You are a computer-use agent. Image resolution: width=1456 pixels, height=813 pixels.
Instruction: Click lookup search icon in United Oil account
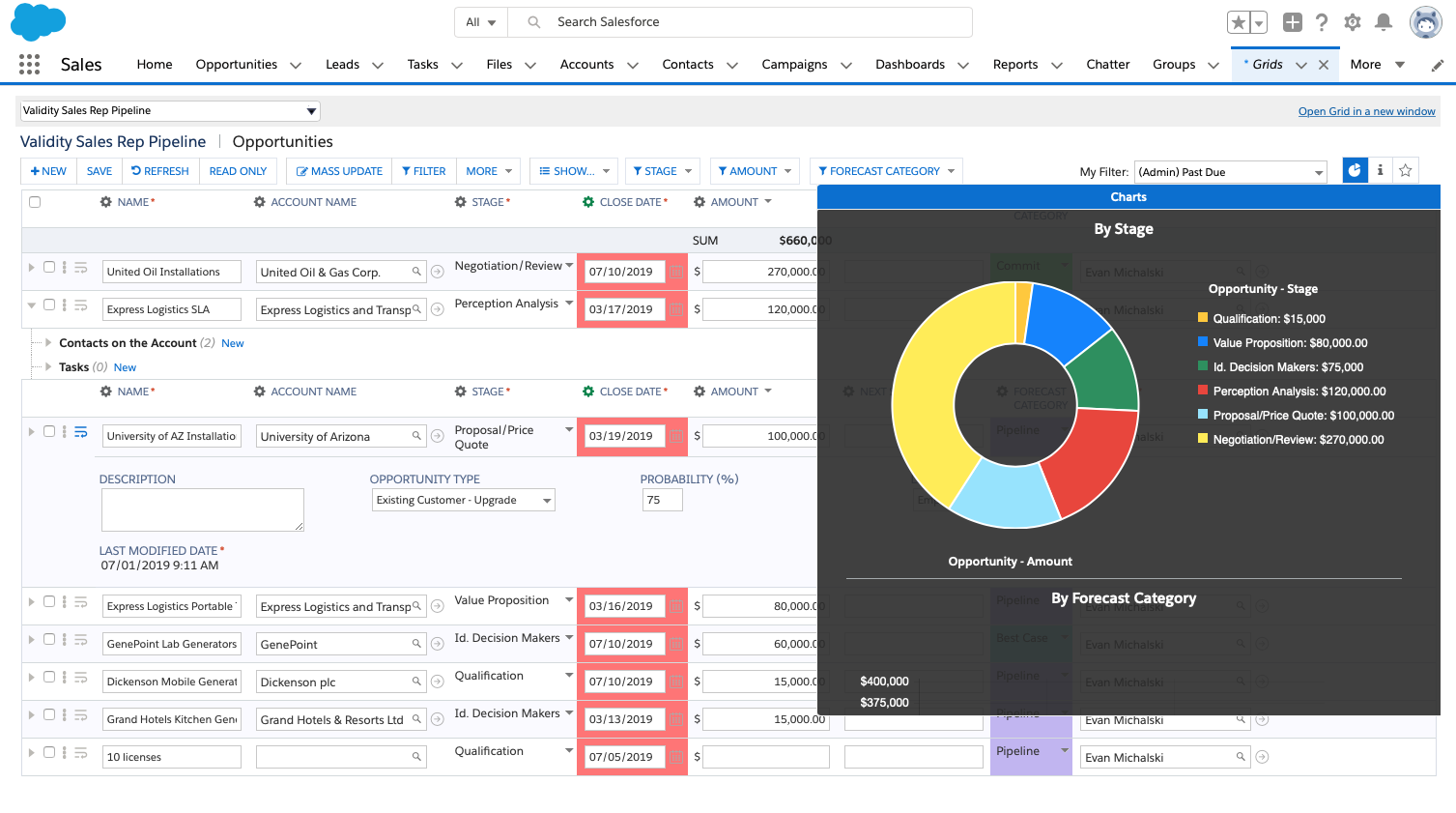point(416,272)
